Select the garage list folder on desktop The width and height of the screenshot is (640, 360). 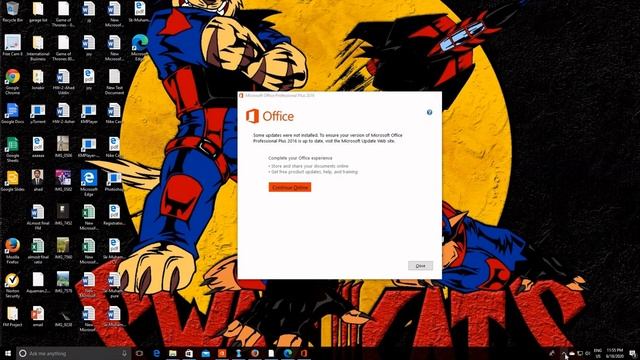(x=38, y=12)
